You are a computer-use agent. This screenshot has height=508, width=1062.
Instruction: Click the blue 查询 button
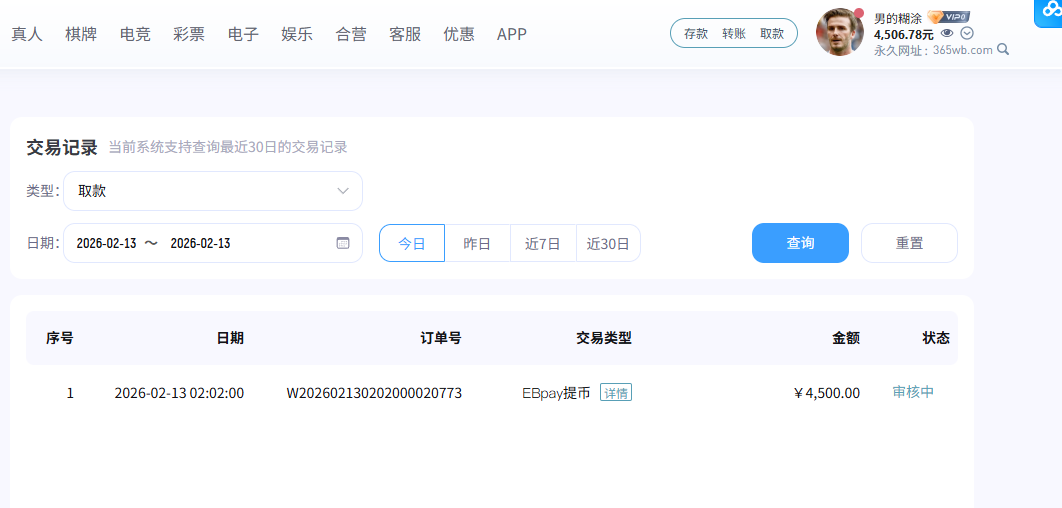click(x=800, y=243)
